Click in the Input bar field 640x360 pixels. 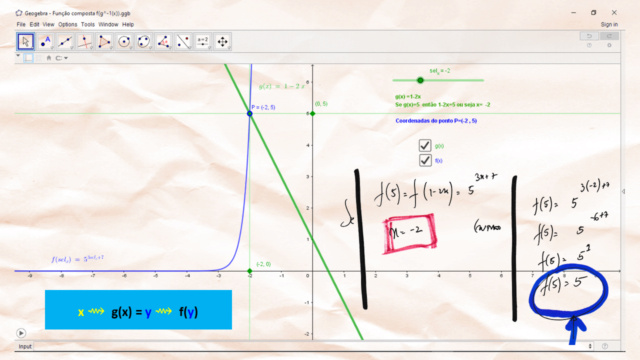click(310, 346)
